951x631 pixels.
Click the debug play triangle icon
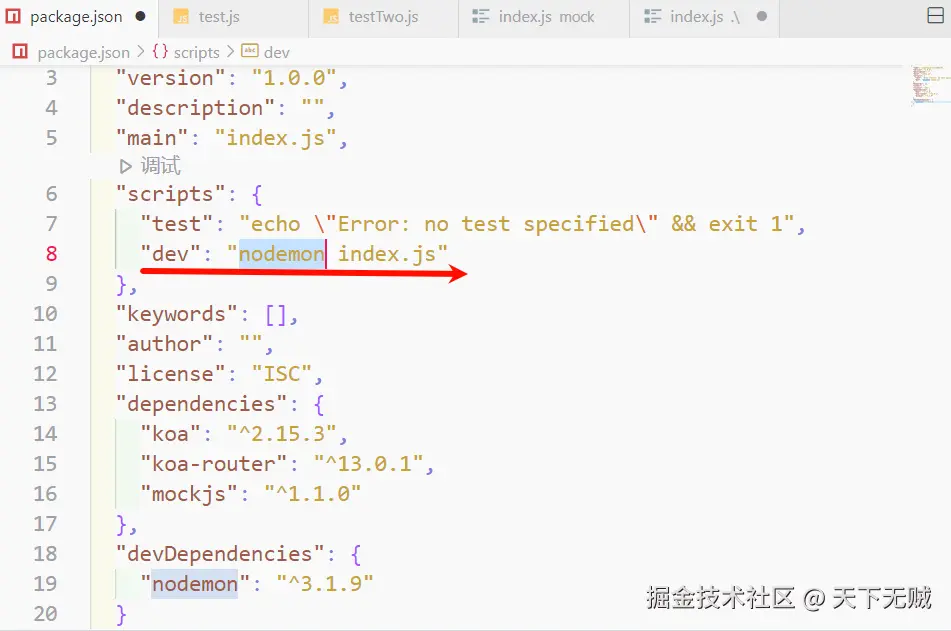tap(126, 166)
